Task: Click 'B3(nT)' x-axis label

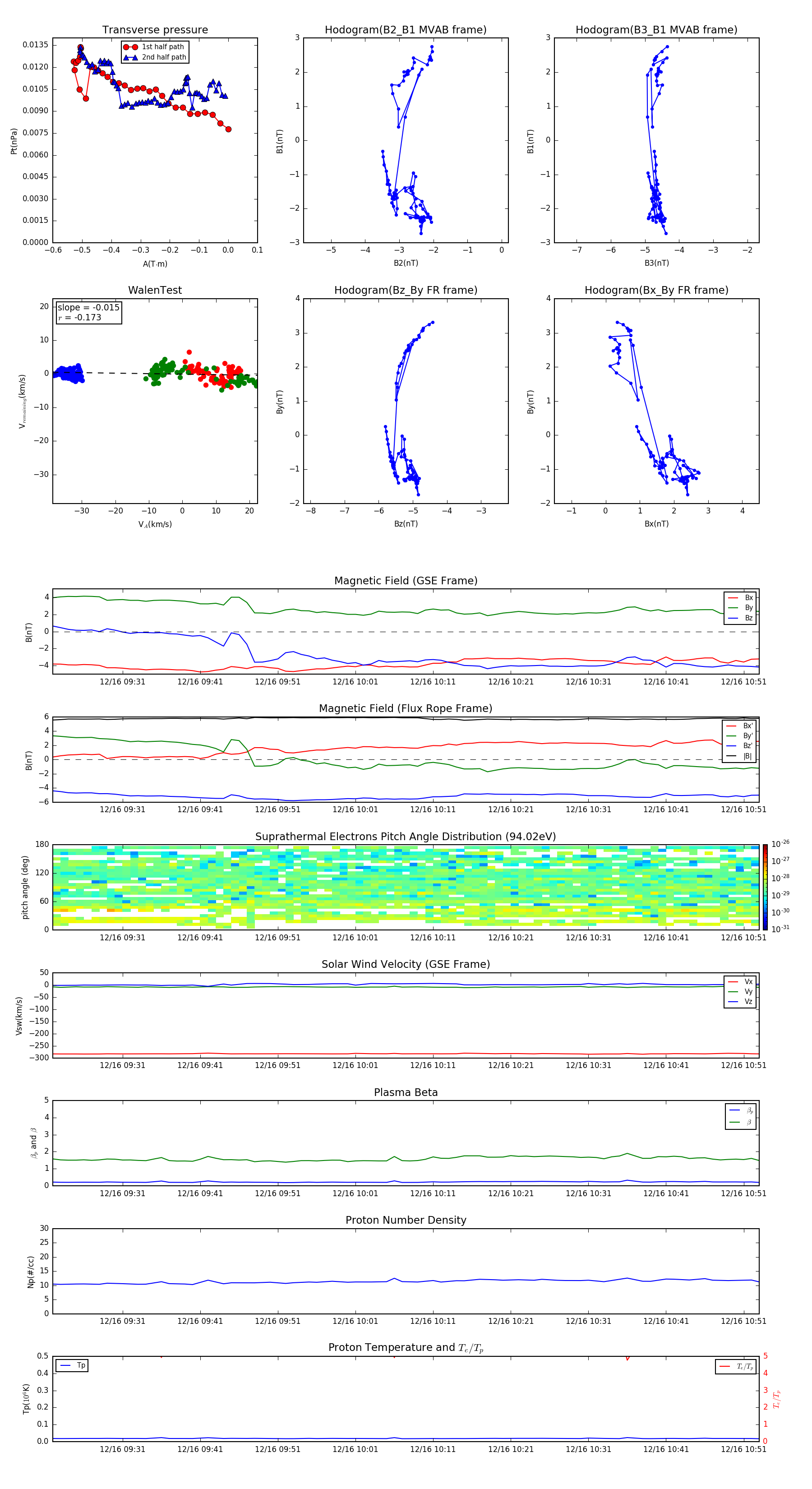Action: tap(656, 264)
